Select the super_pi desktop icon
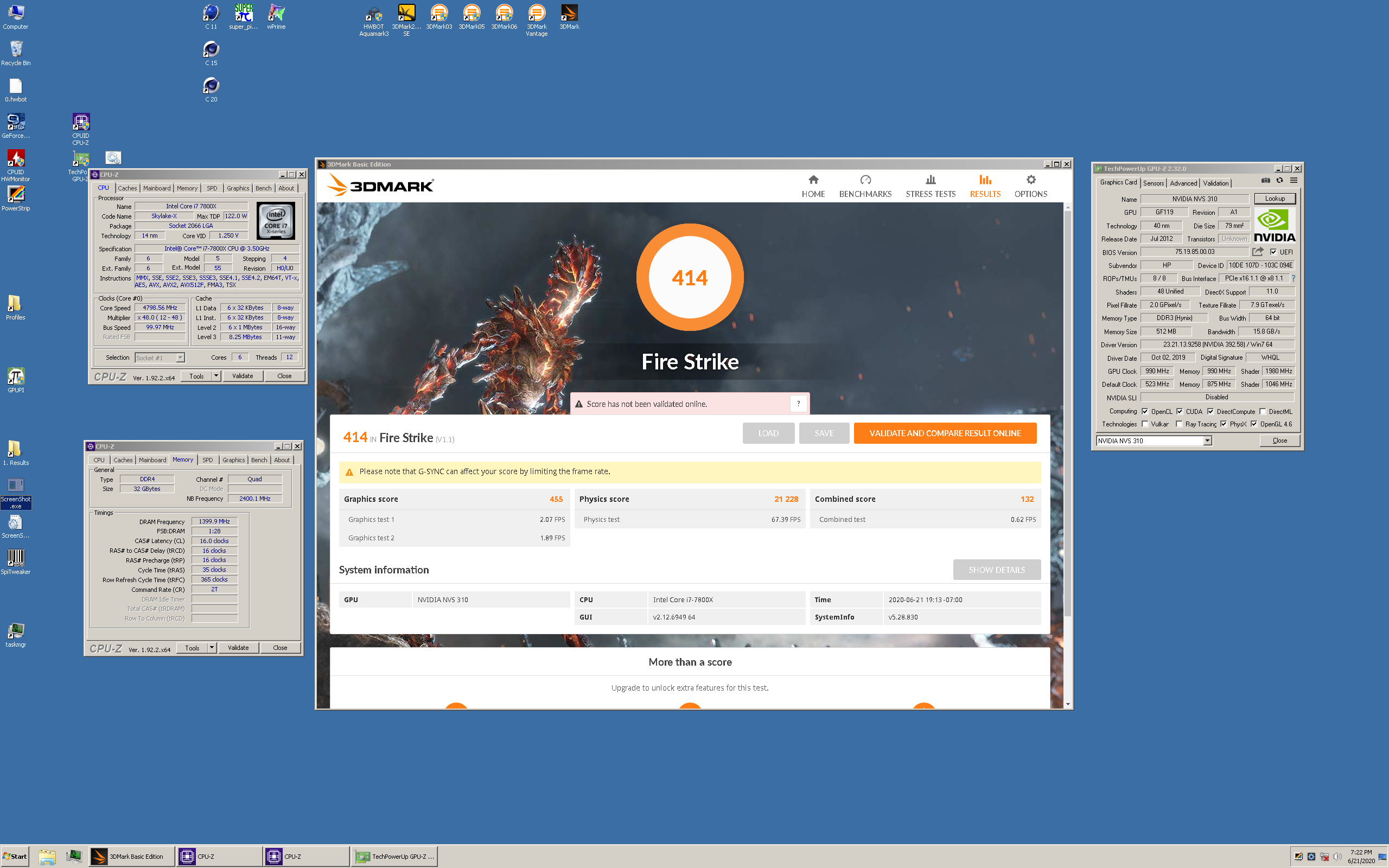The height and width of the screenshot is (868, 1389). pos(244,17)
